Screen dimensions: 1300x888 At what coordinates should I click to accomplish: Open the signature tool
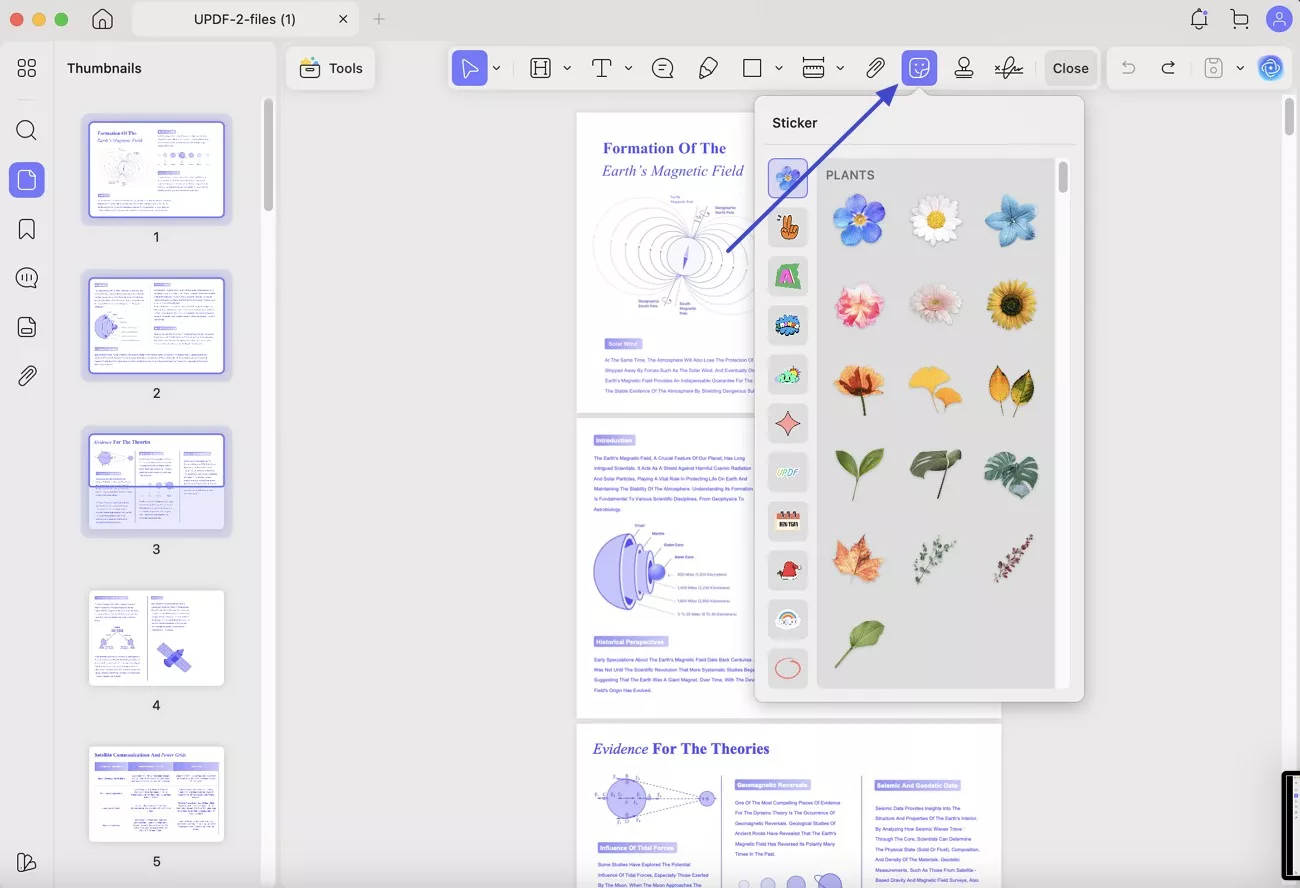(1008, 68)
